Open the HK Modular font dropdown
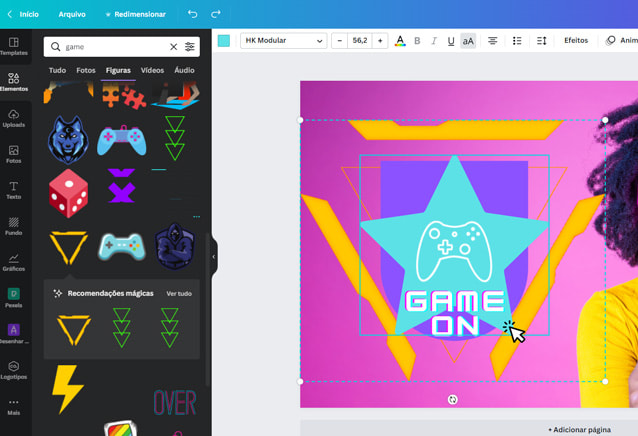This screenshot has height=436, width=638. tap(284, 41)
